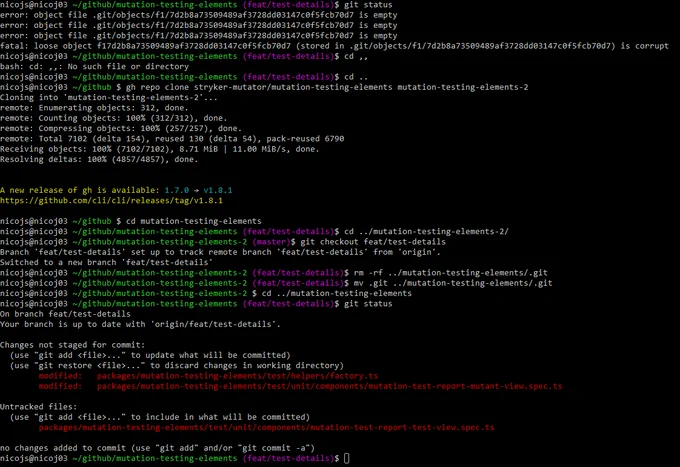This screenshot has height=467, width=680.
Task: Click "Branch 'feat/test-details' set up to track" line
Action: coord(220,252)
